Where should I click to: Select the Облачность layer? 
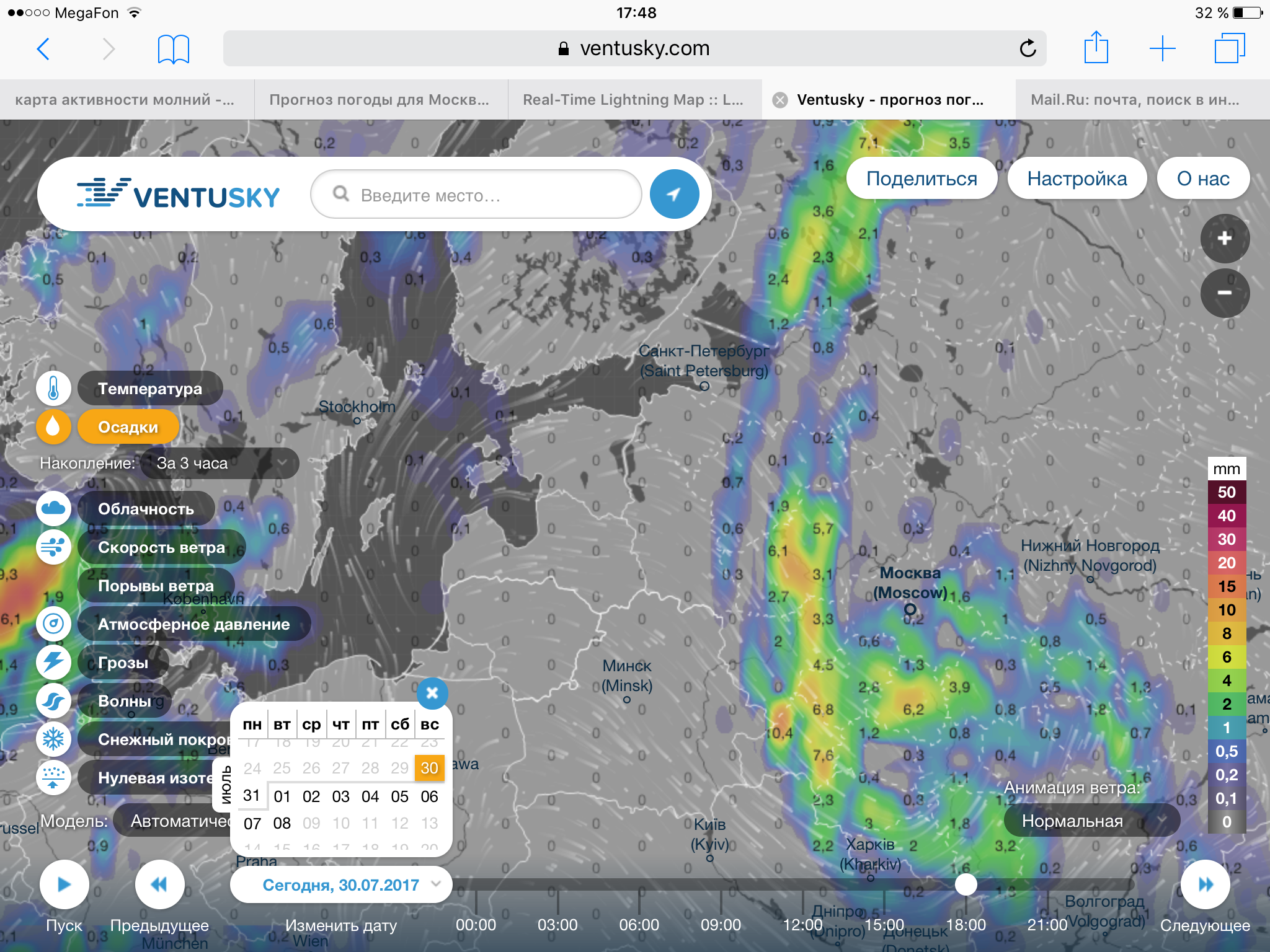pyautogui.click(x=146, y=509)
